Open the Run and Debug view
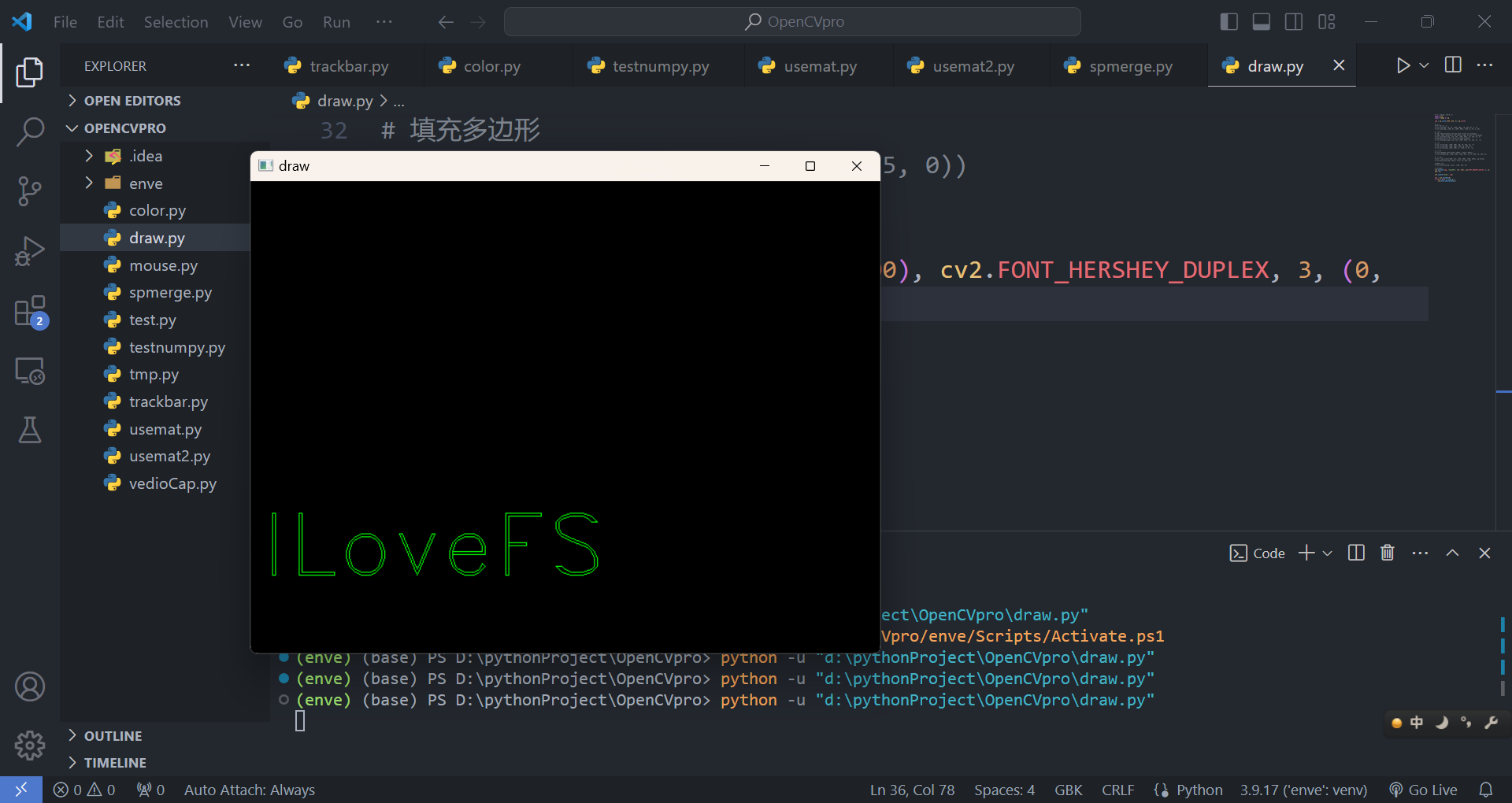 [29, 251]
